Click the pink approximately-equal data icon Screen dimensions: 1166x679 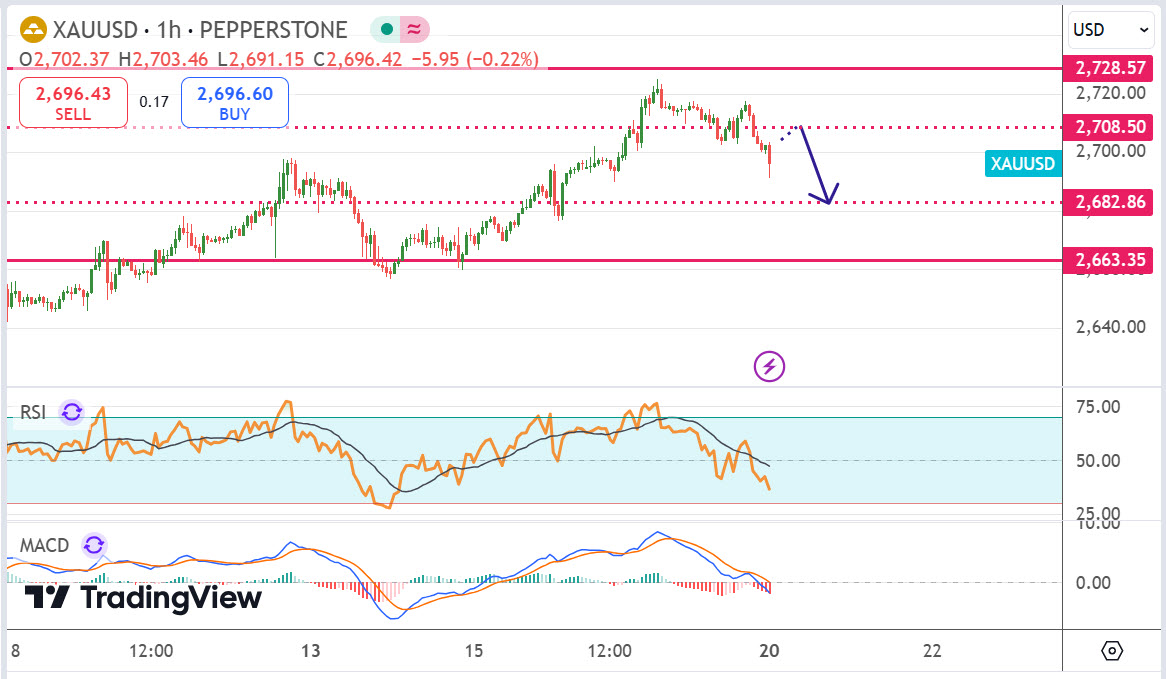[x=414, y=30]
